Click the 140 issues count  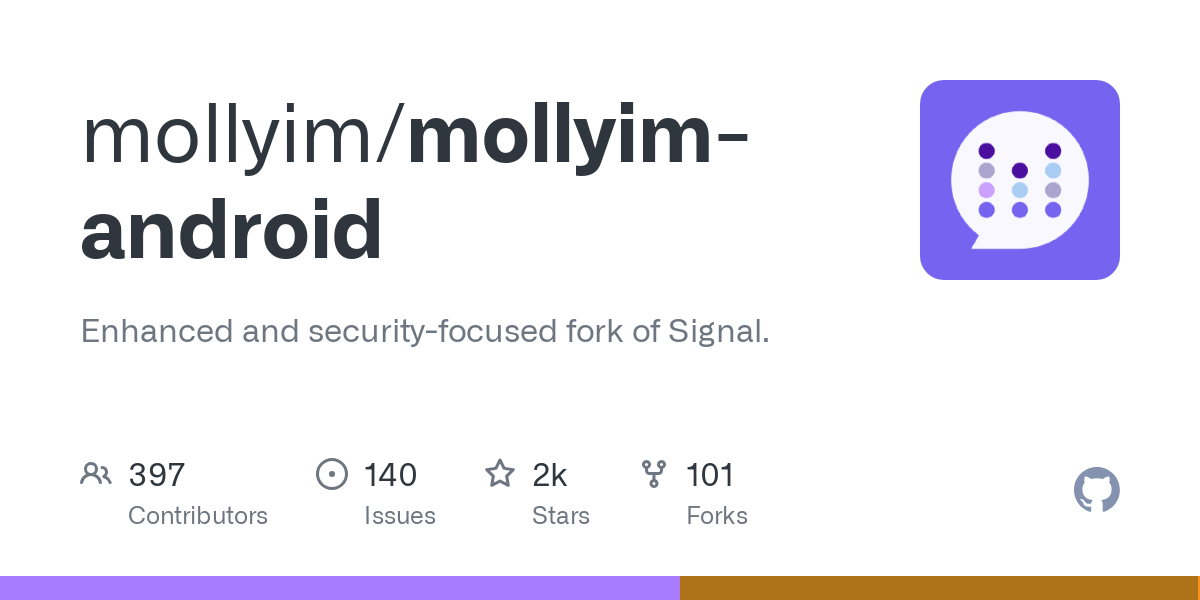tap(390, 475)
